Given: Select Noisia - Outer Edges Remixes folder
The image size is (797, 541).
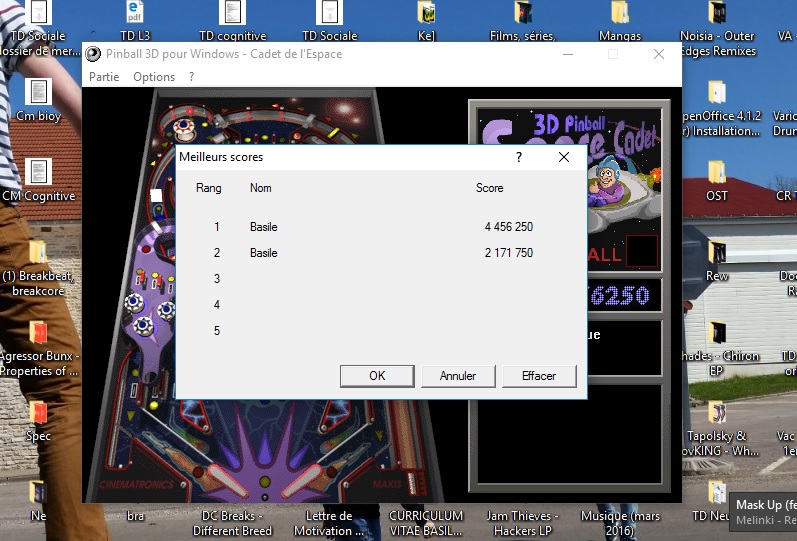Looking at the screenshot, I should pyautogui.click(x=717, y=13).
